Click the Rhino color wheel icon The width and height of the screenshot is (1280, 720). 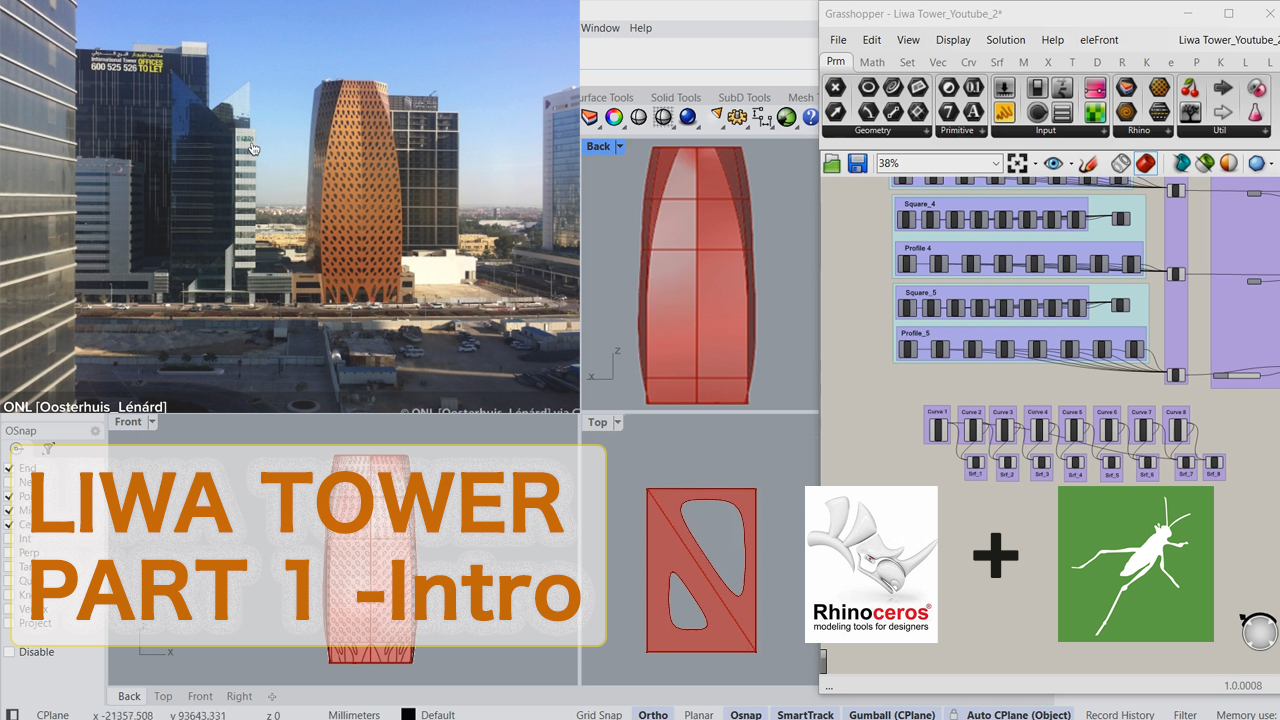pyautogui.click(x=614, y=117)
